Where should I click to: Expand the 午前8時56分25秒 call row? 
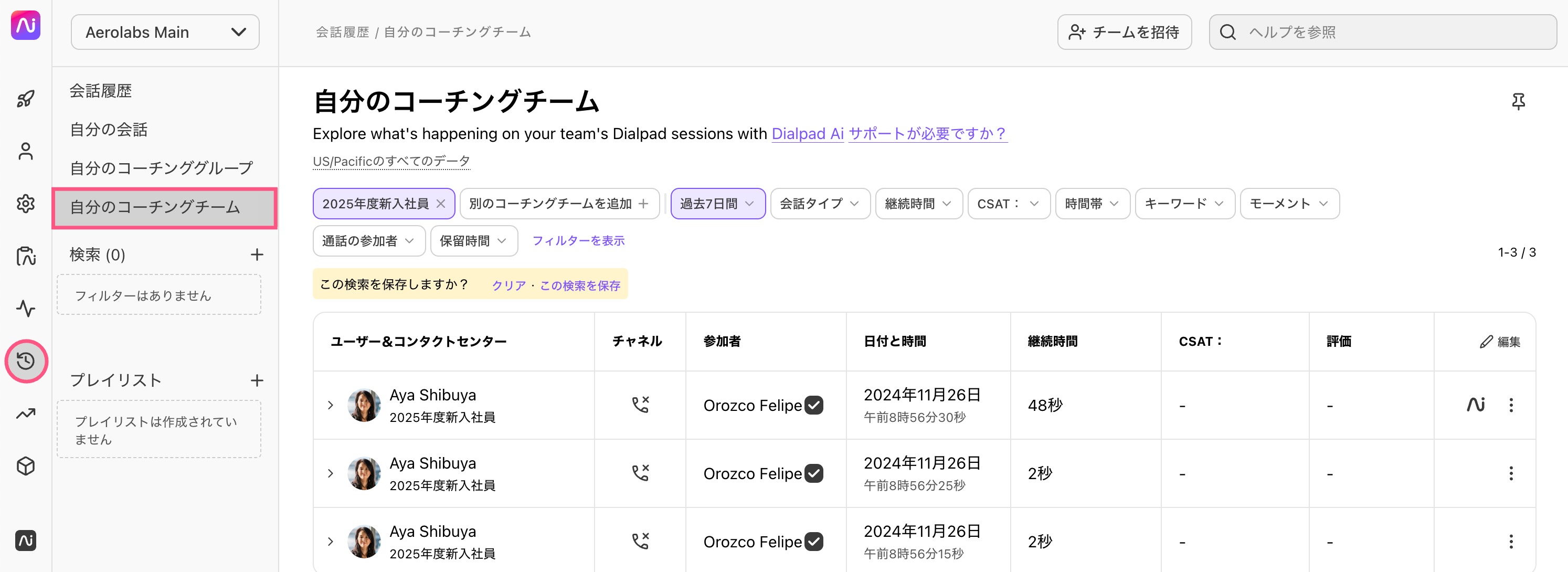pos(331,473)
